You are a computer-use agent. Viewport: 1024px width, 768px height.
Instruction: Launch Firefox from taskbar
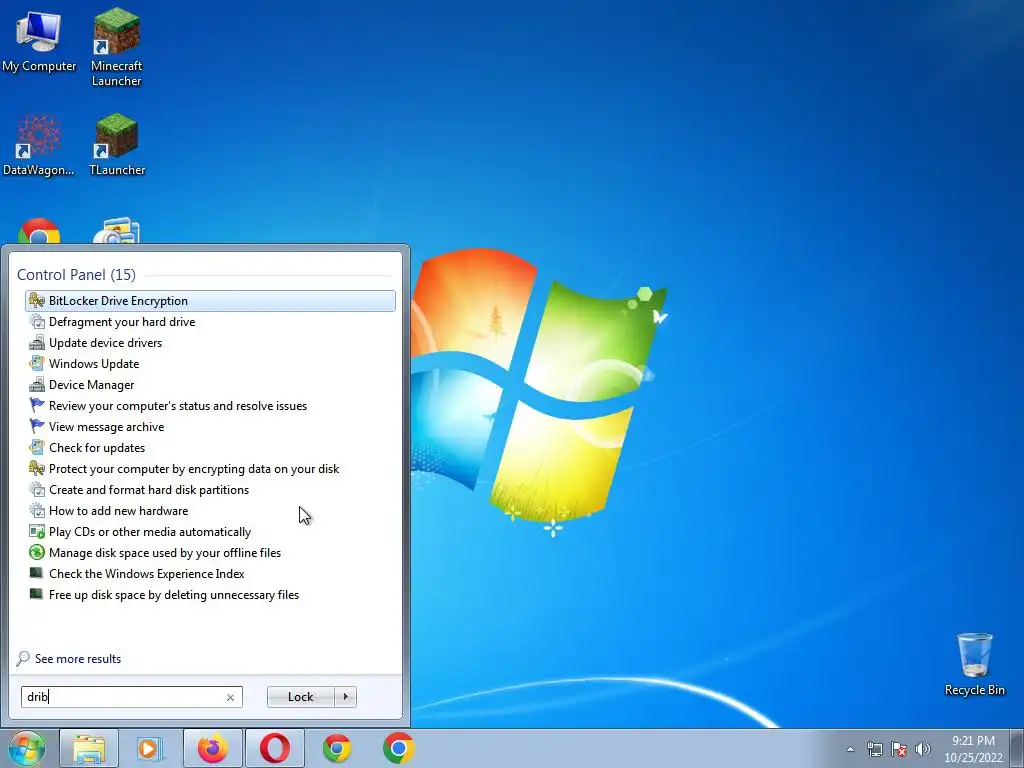[213, 748]
